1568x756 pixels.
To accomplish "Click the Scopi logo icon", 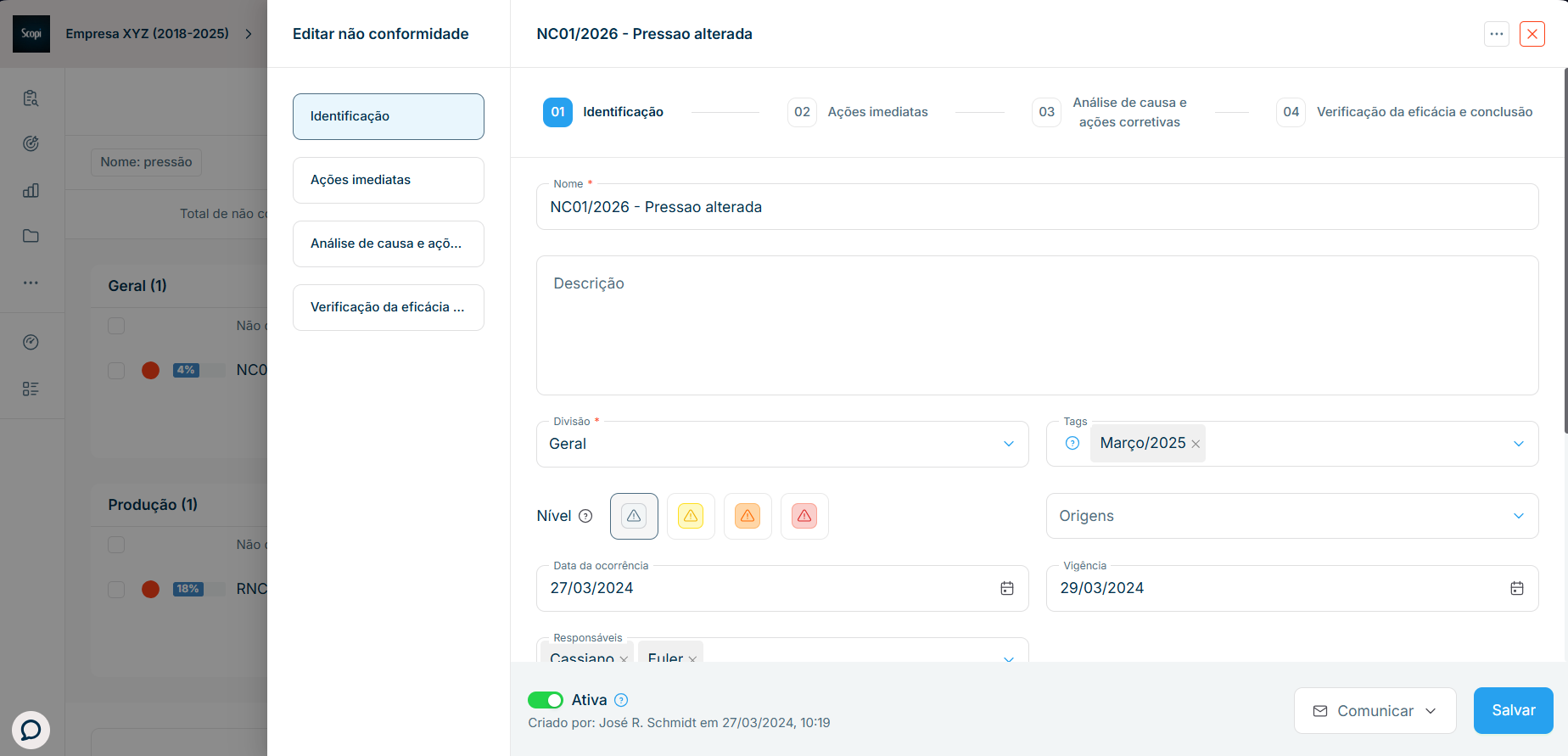I will pyautogui.click(x=31, y=34).
